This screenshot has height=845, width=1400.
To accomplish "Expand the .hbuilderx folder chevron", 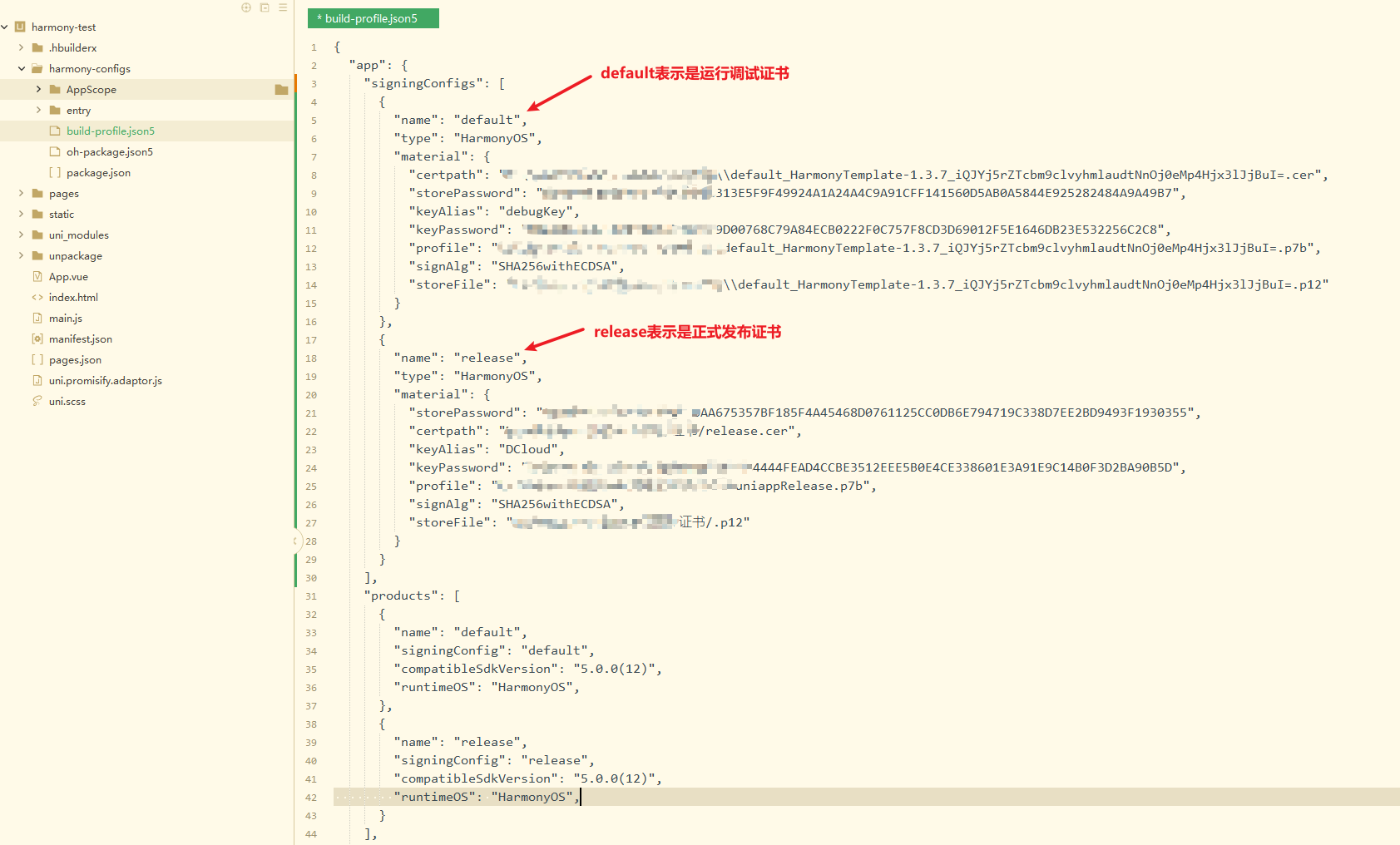I will click(x=22, y=48).
